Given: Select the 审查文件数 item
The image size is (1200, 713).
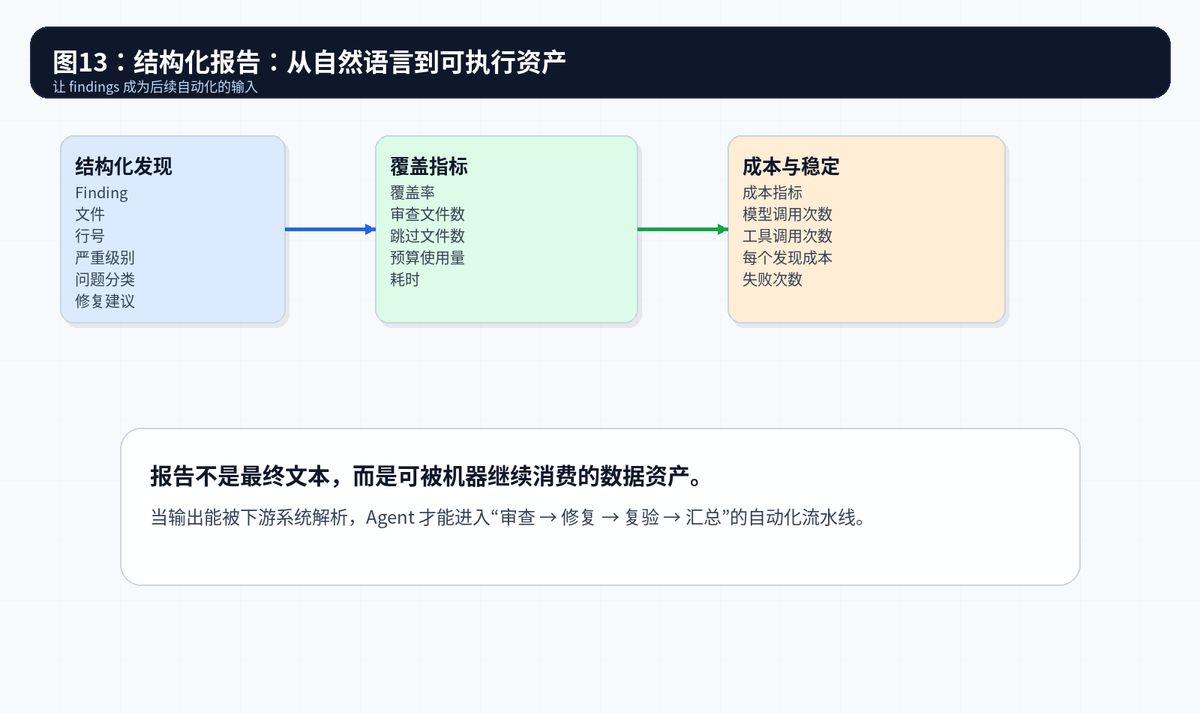Looking at the screenshot, I should click(x=427, y=214).
